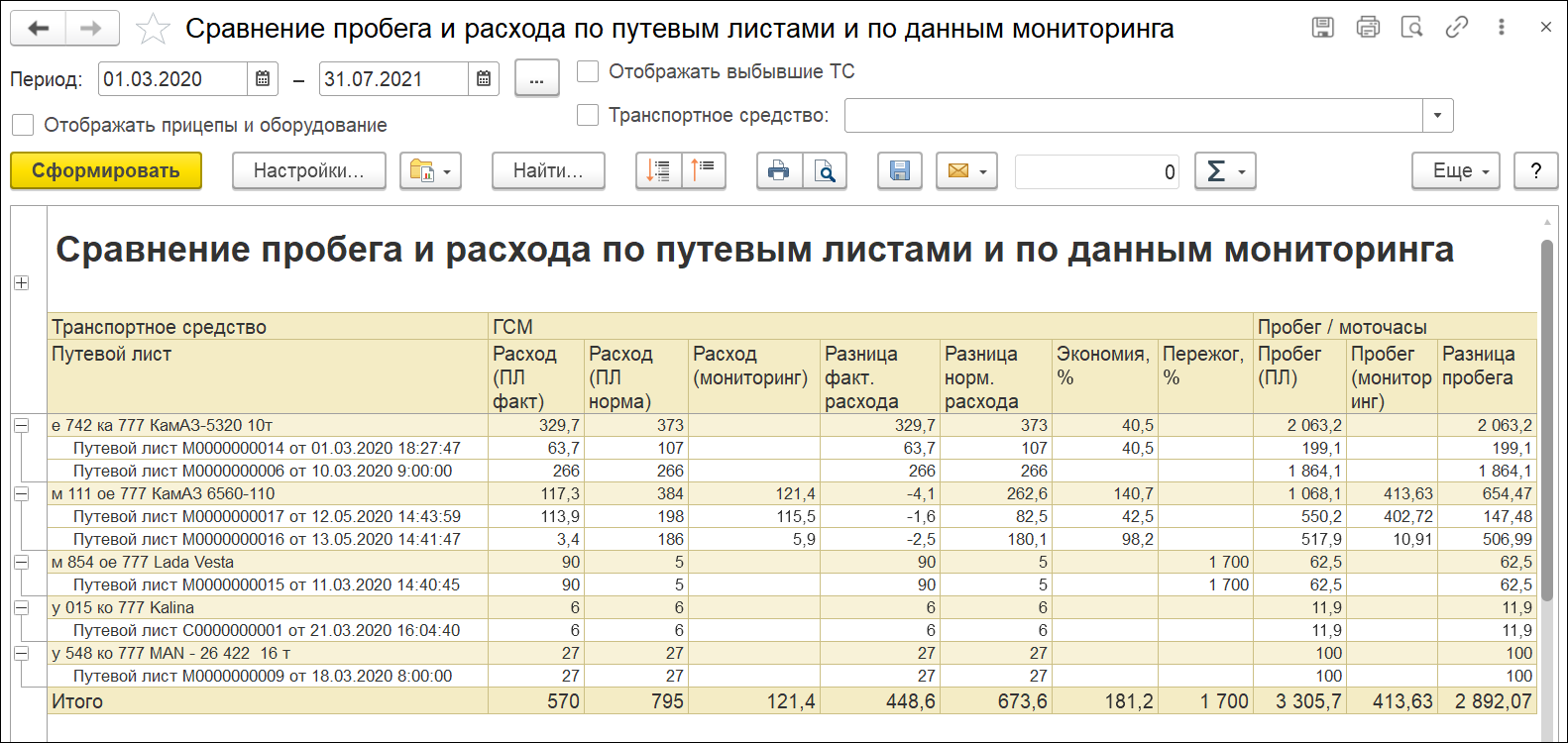Open print preview with magnifier icon

pyautogui.click(x=825, y=171)
